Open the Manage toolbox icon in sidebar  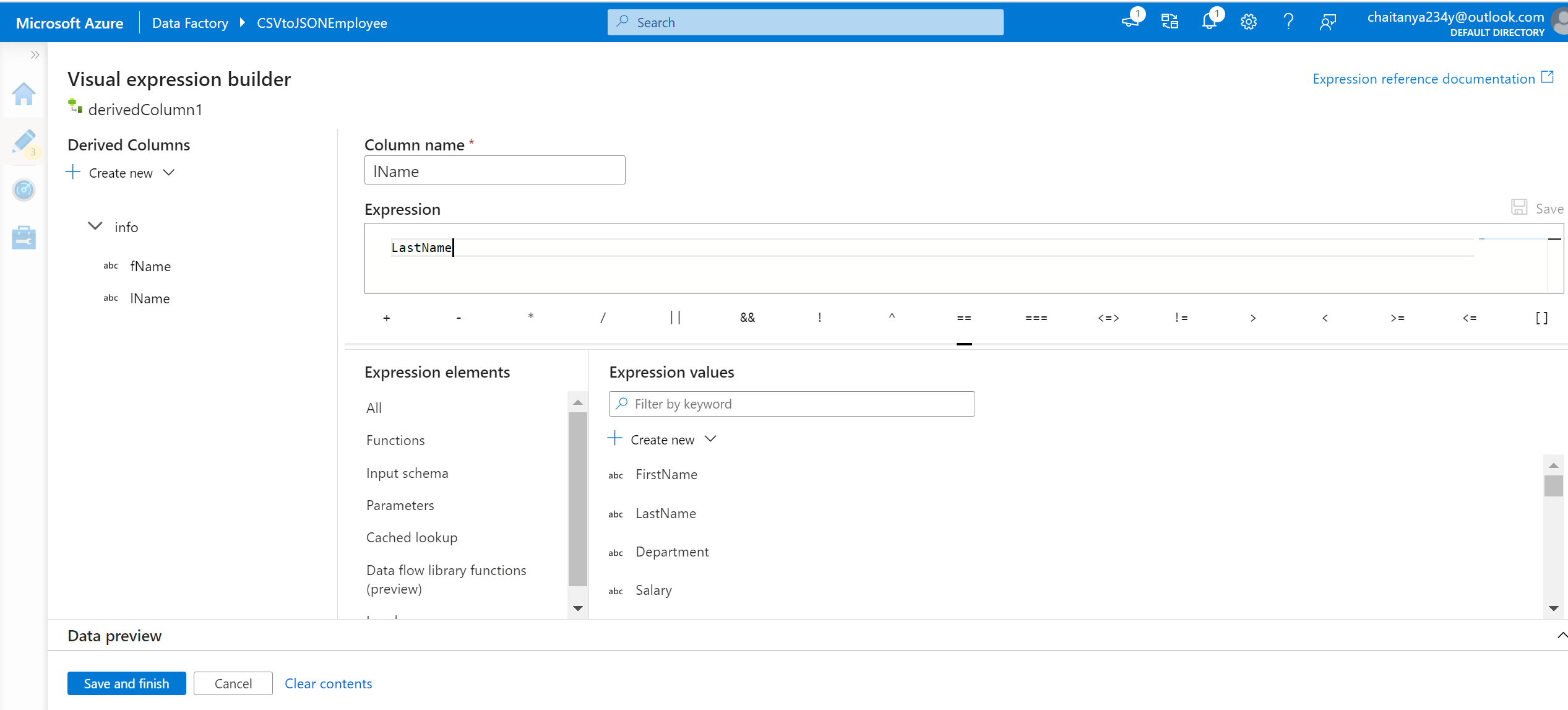[x=24, y=237]
